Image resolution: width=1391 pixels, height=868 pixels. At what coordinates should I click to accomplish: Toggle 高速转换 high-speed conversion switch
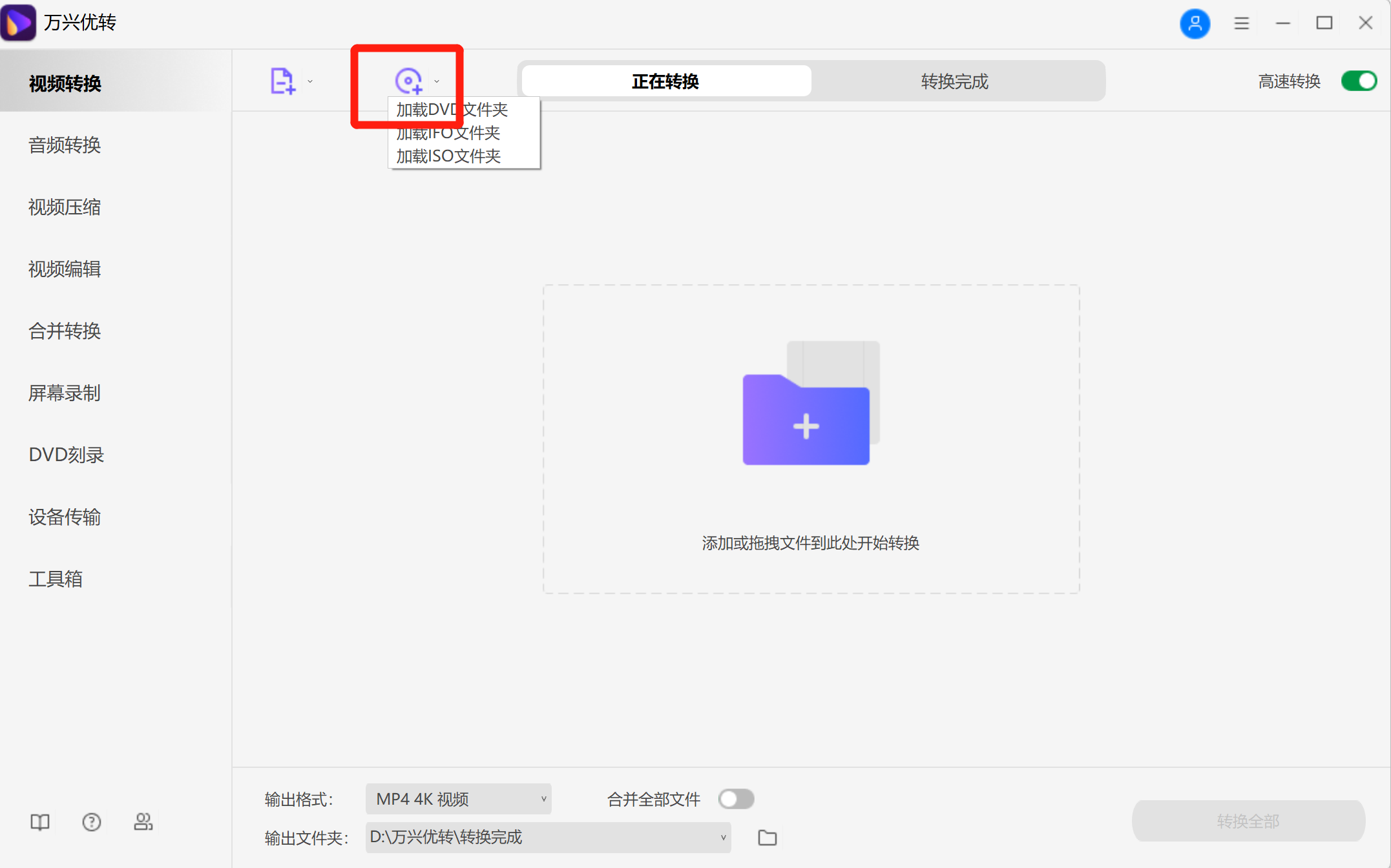click(1359, 81)
